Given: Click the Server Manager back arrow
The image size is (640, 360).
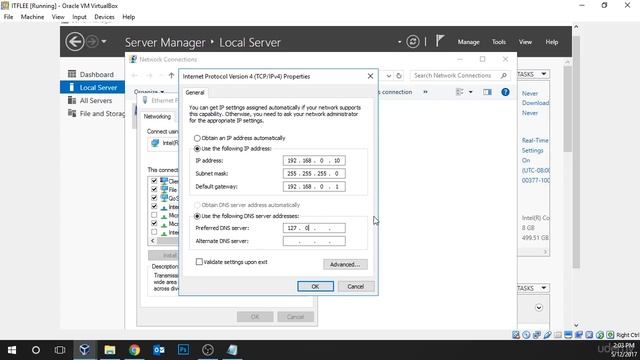Looking at the screenshot, I should [75, 42].
